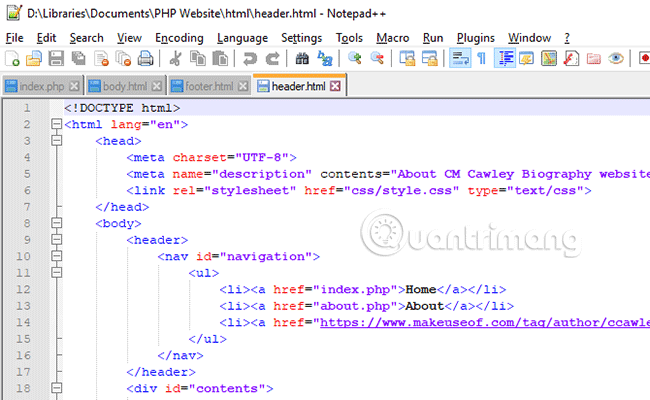The height and width of the screenshot is (400, 650).
Task: Open the File menu
Action: pos(15,38)
